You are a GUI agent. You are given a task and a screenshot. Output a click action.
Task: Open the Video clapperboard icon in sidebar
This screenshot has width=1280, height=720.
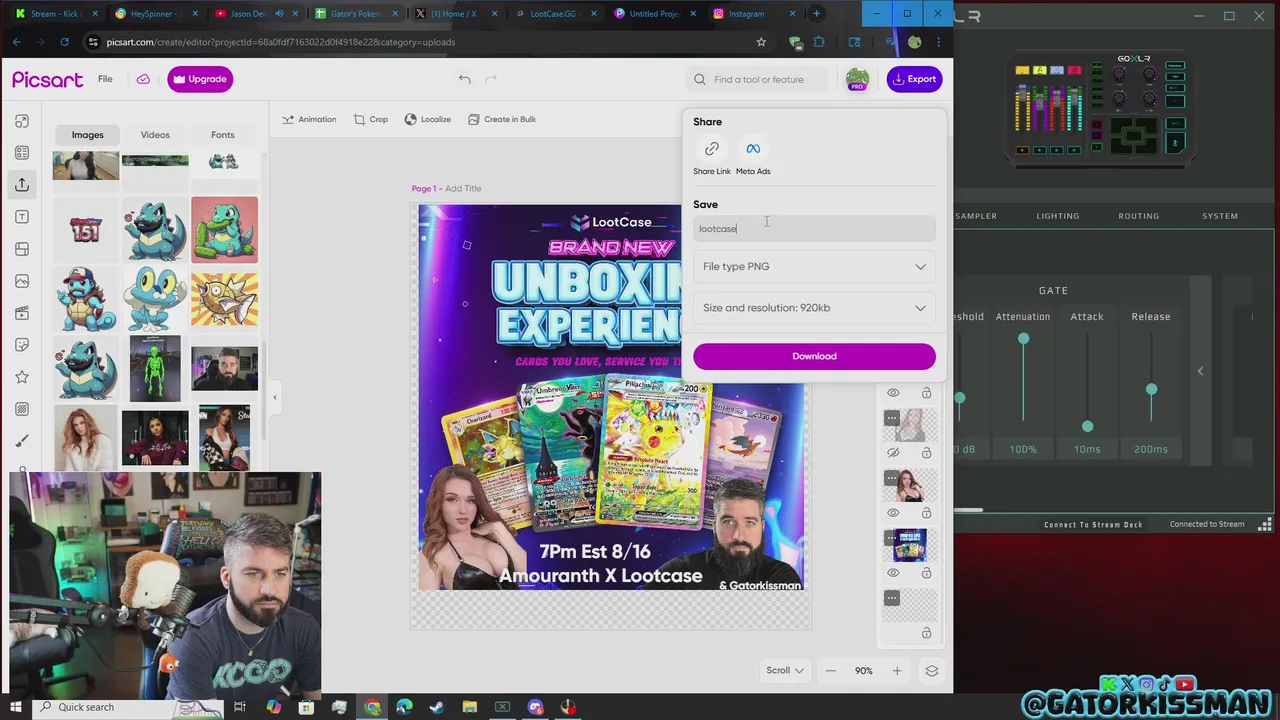22,313
